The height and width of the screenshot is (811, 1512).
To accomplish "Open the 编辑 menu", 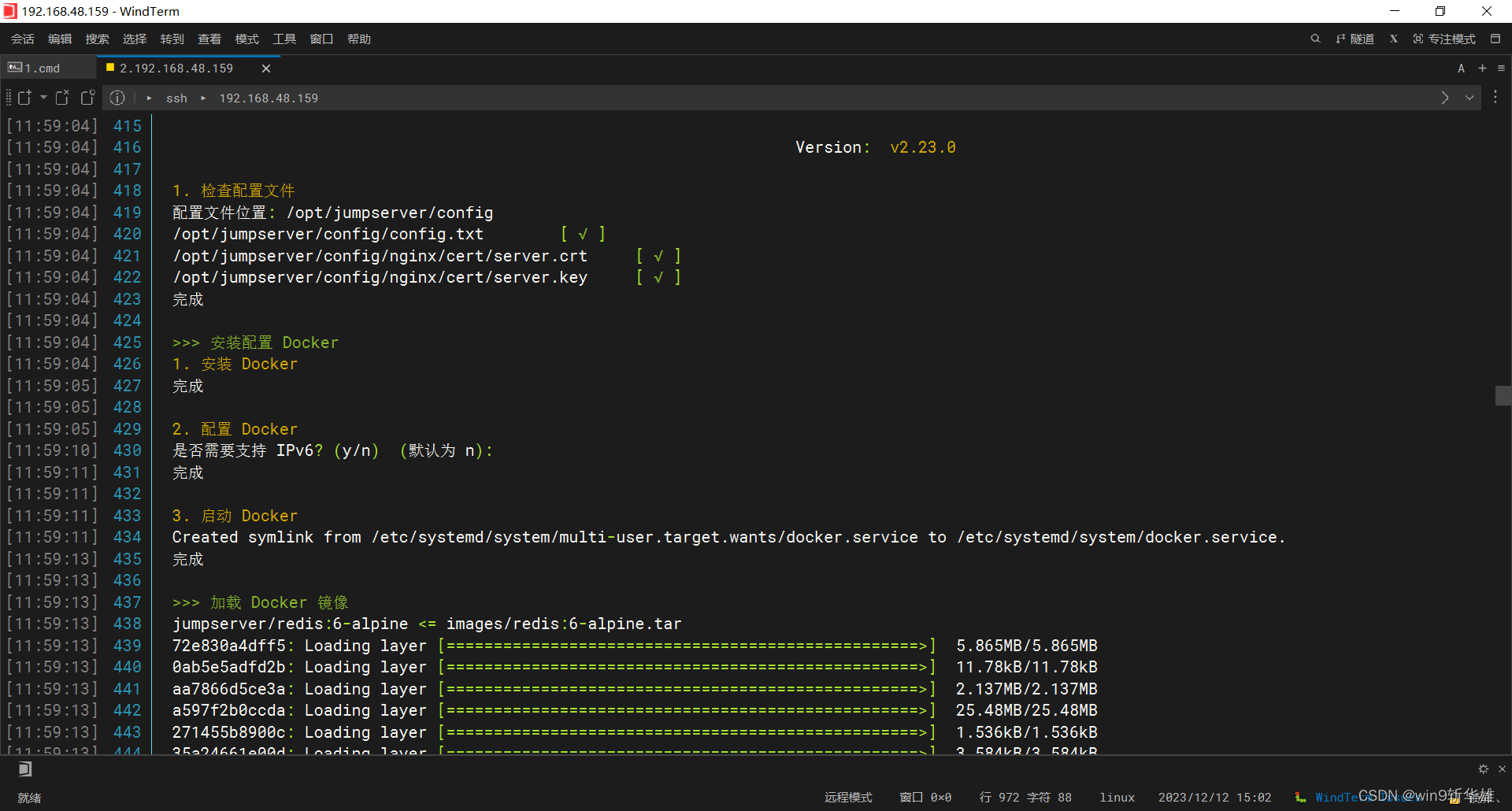I will pyautogui.click(x=60, y=39).
